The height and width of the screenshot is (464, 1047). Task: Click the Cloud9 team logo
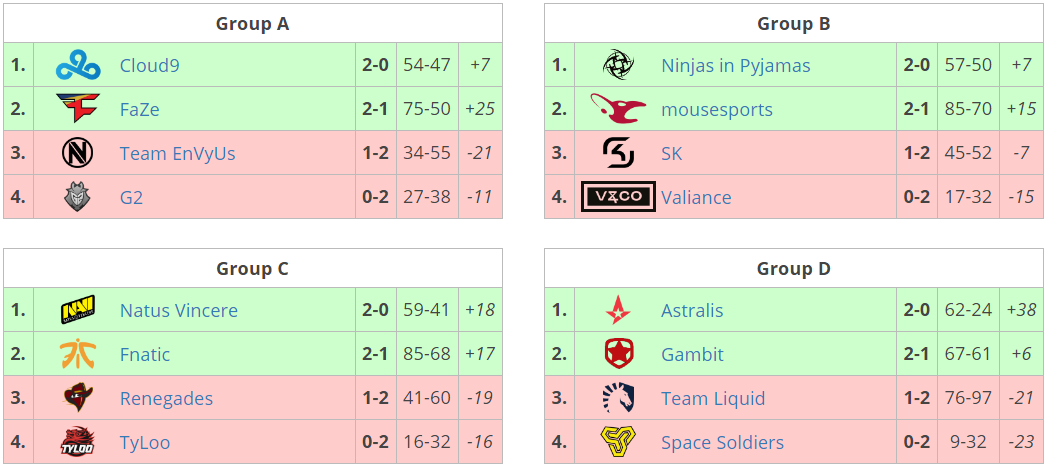coord(78,66)
